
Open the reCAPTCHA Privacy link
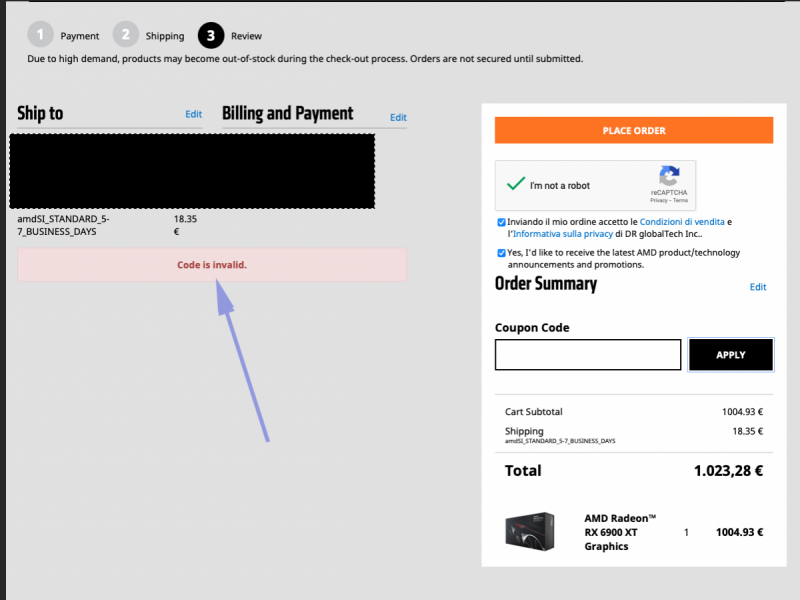click(x=658, y=200)
